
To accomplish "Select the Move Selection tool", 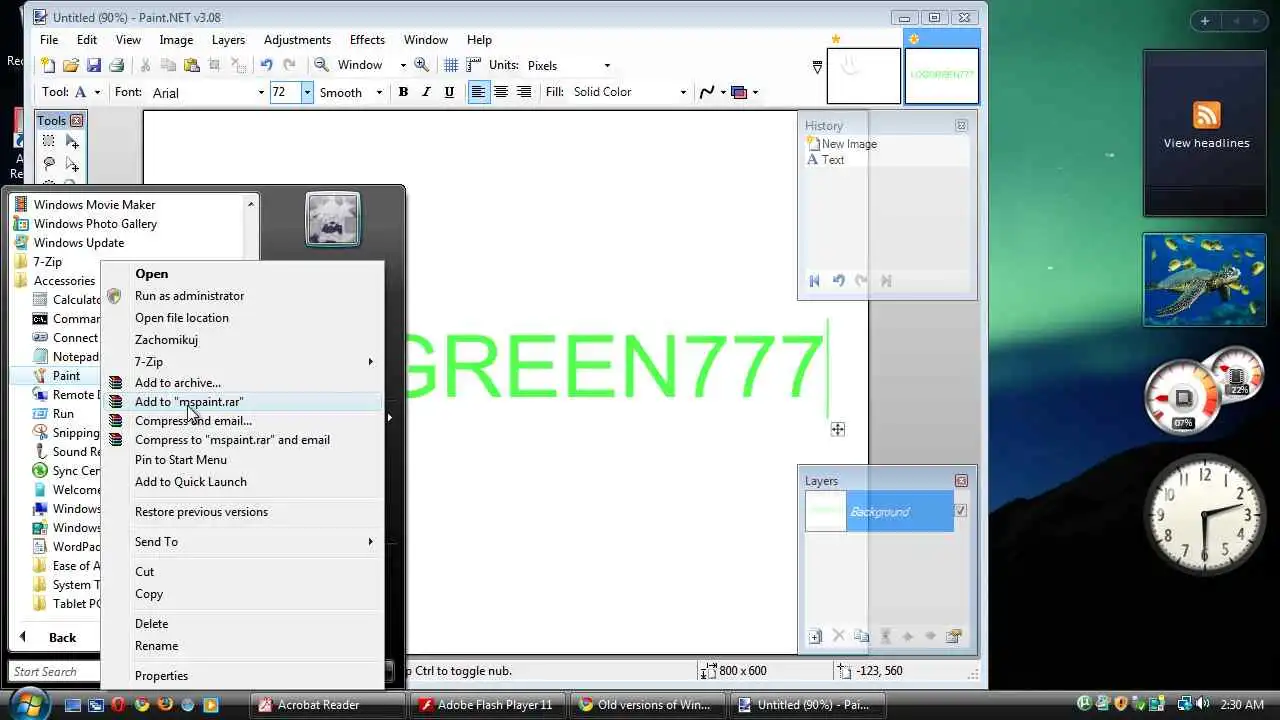I will pos(72,164).
